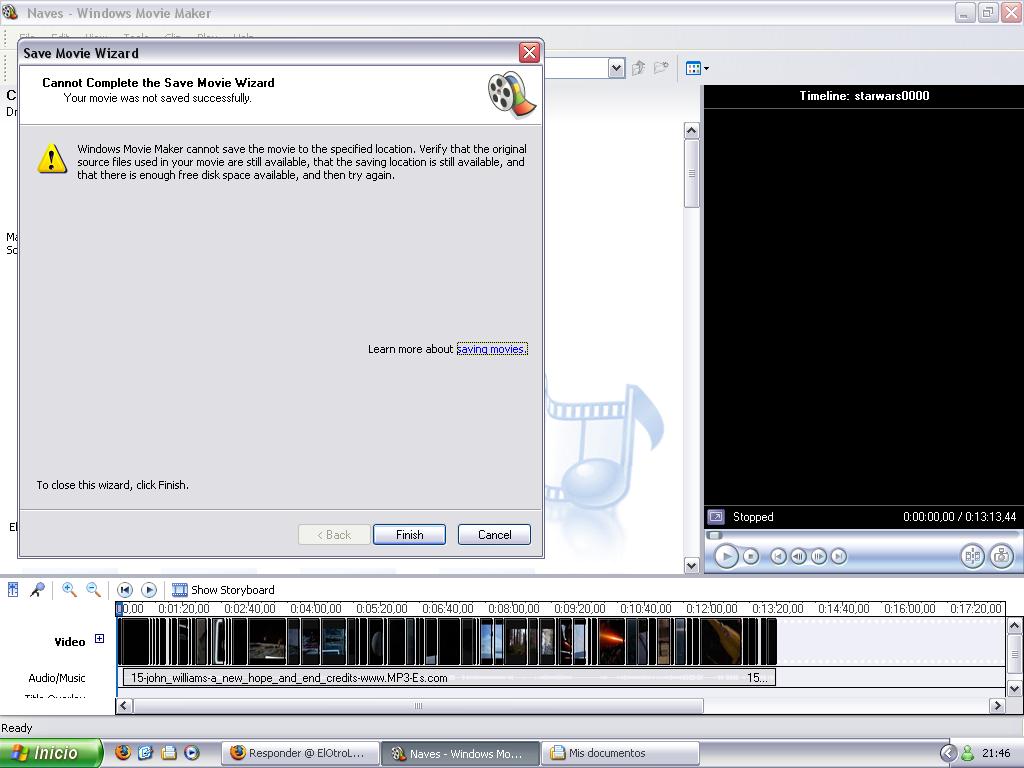
Task: Click Cancel in the Save Movie Wizard
Action: (x=494, y=534)
